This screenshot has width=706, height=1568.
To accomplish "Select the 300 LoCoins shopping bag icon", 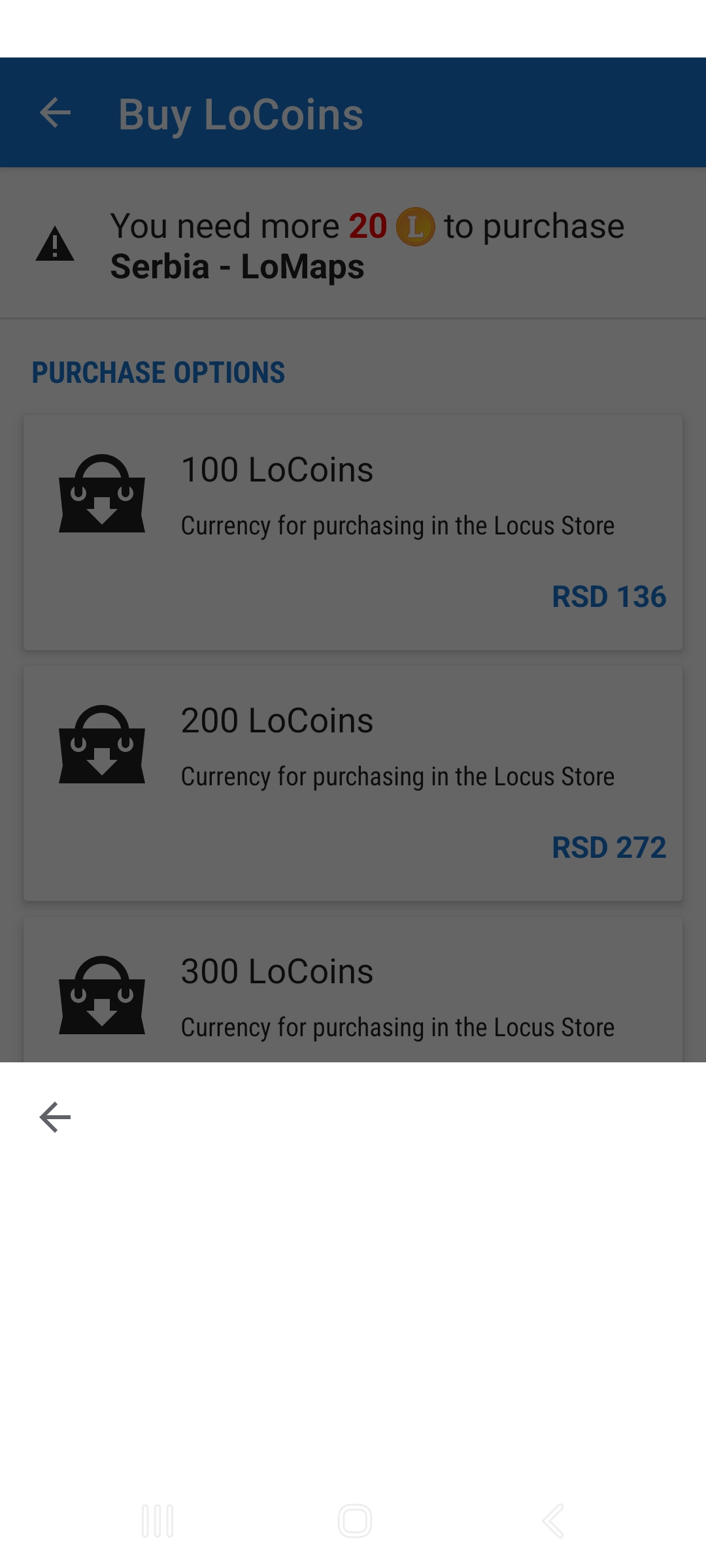I will click(102, 996).
